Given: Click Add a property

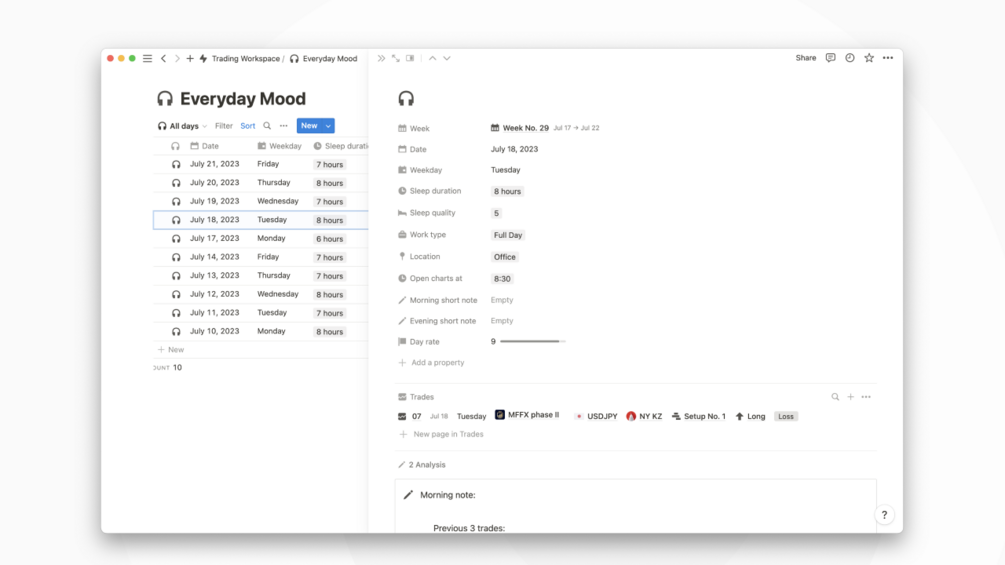Looking at the screenshot, I should (x=431, y=363).
